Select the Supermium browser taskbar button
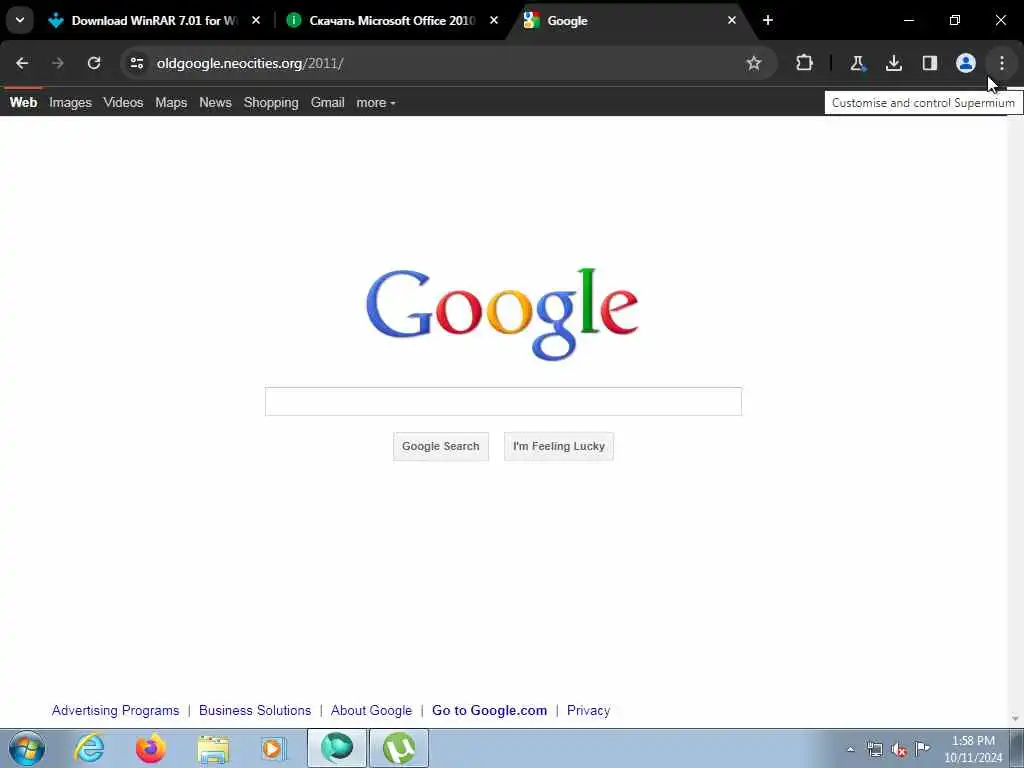 click(337, 748)
